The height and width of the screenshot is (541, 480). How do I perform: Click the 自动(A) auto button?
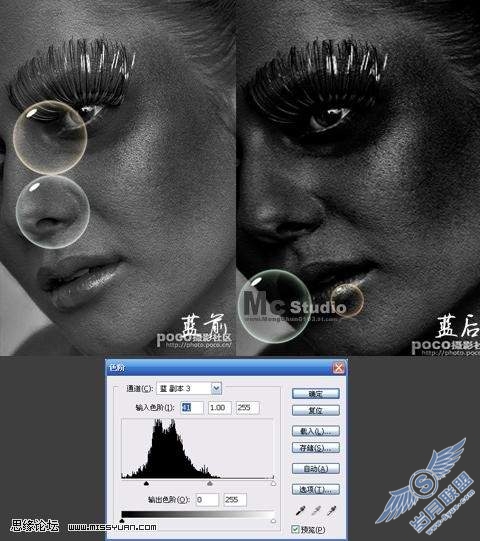[x=316, y=469]
